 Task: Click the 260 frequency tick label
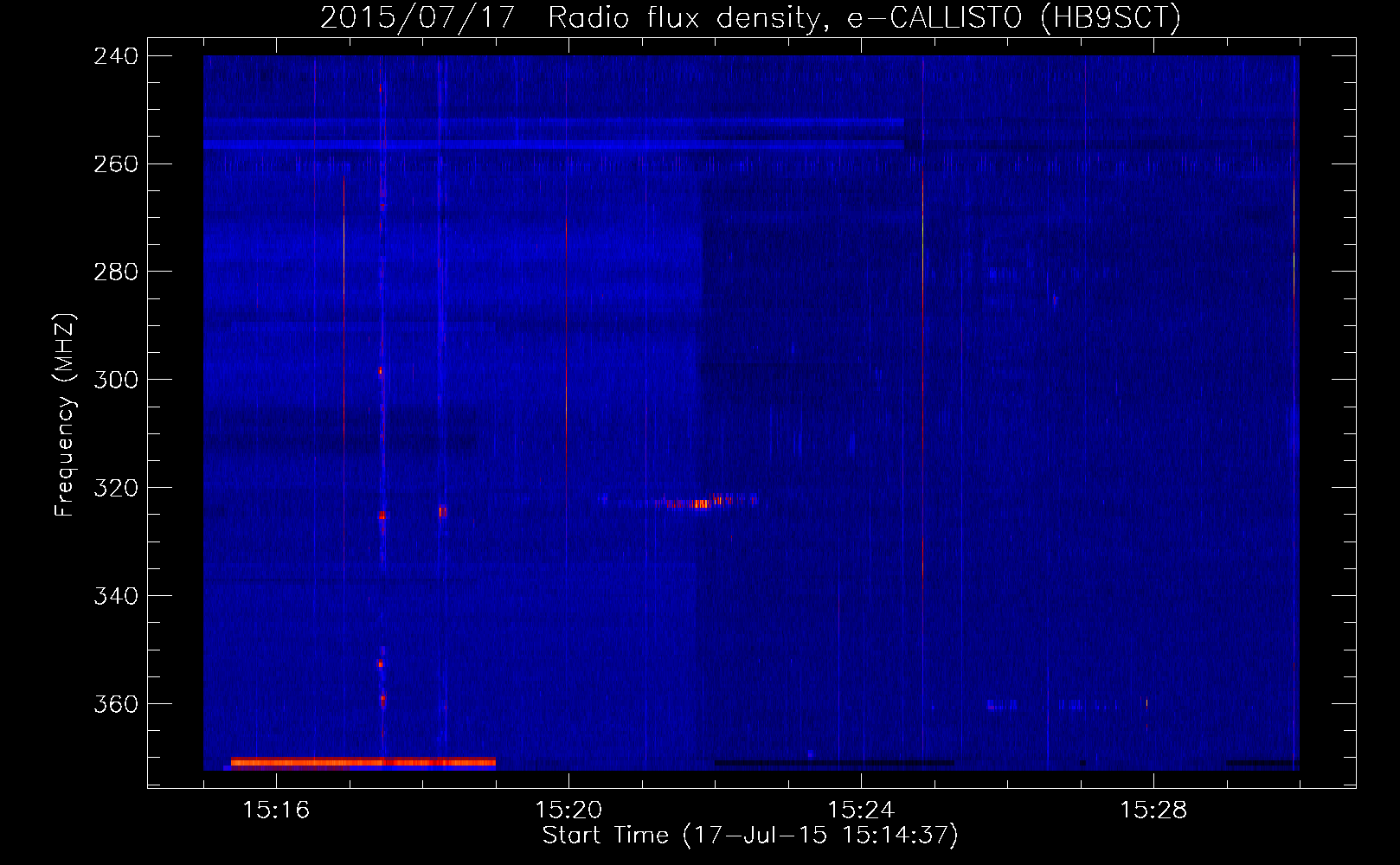116,163
